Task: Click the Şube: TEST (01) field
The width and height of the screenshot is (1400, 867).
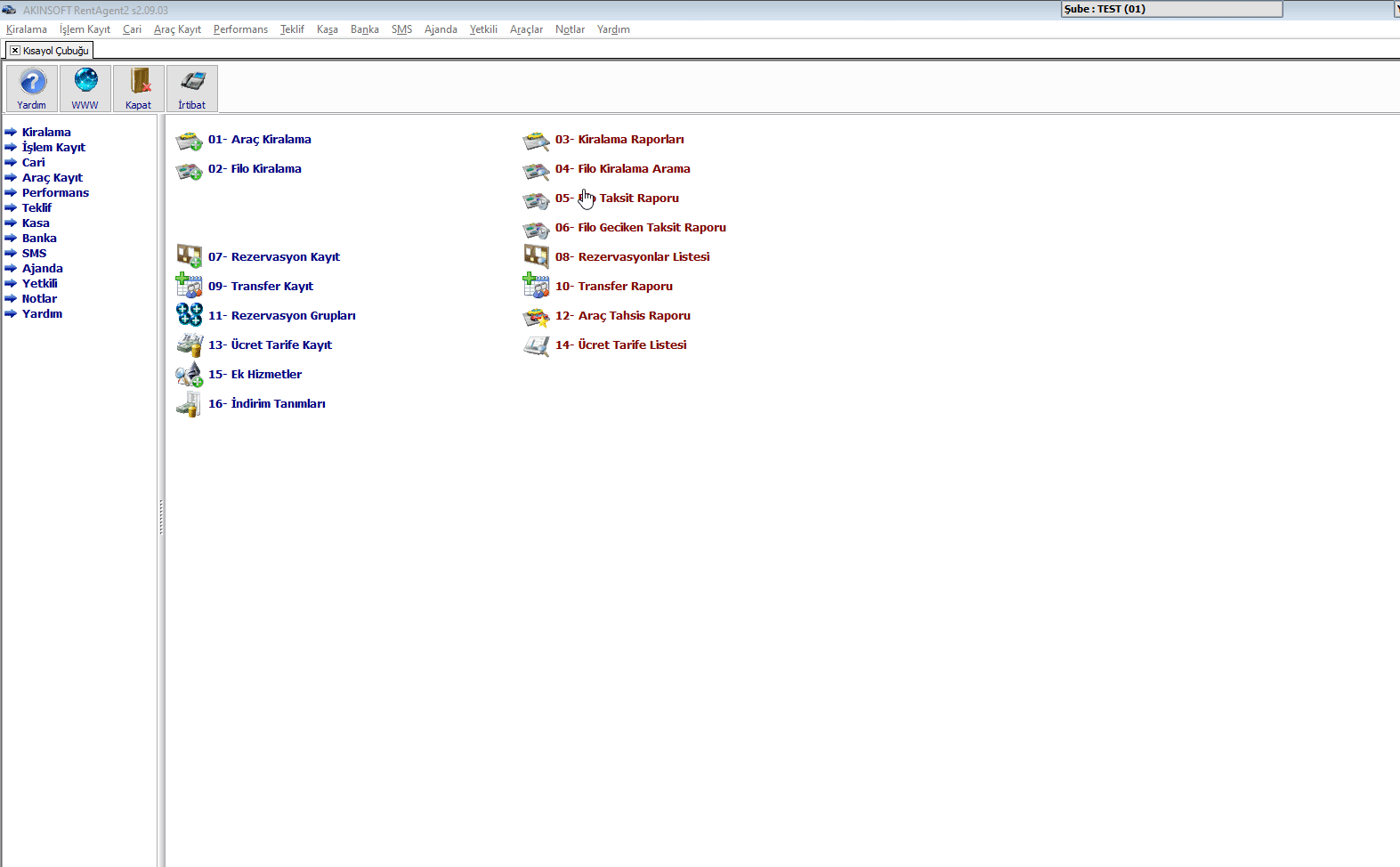Action: click(1172, 9)
